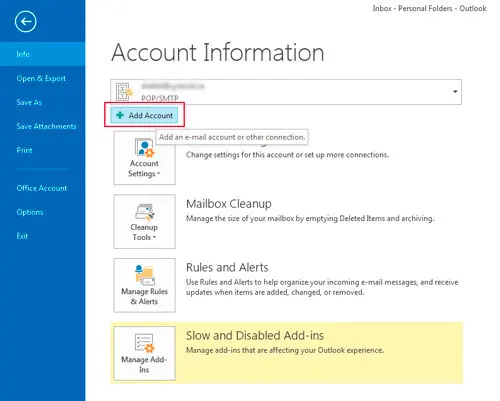Click the POP/SMTP account icon
The width and height of the screenshot is (500, 401).
click(124, 92)
